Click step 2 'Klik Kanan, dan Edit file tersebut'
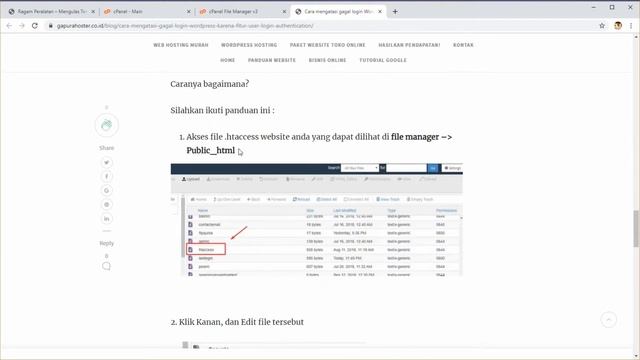 (237, 322)
